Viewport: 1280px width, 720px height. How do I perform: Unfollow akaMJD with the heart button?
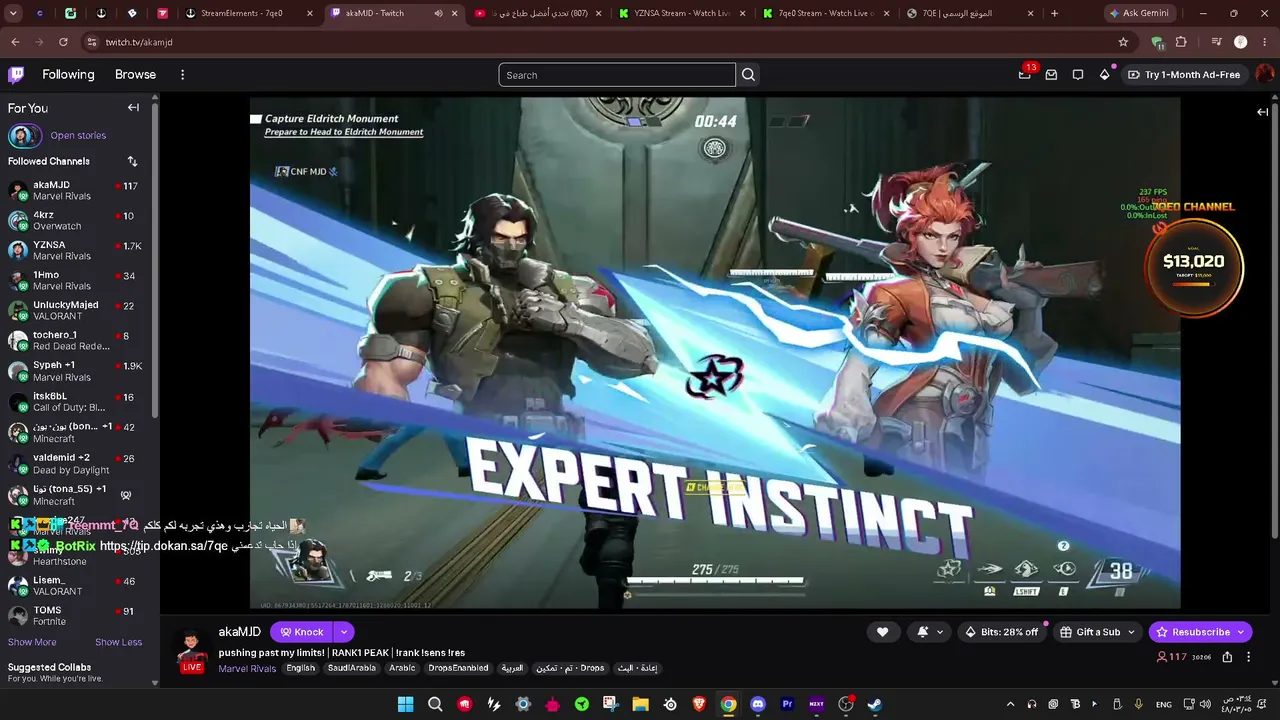882,632
